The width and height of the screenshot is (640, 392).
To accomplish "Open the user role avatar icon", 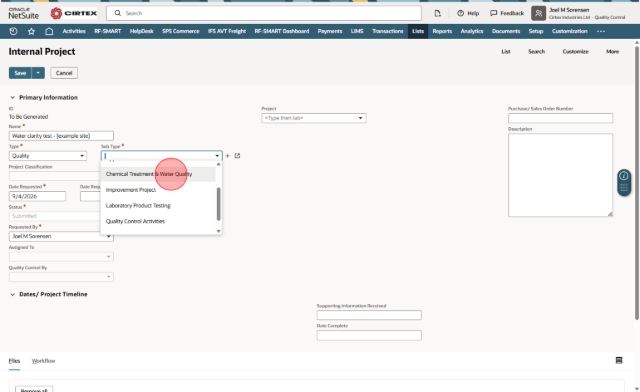I will click(x=538, y=13).
